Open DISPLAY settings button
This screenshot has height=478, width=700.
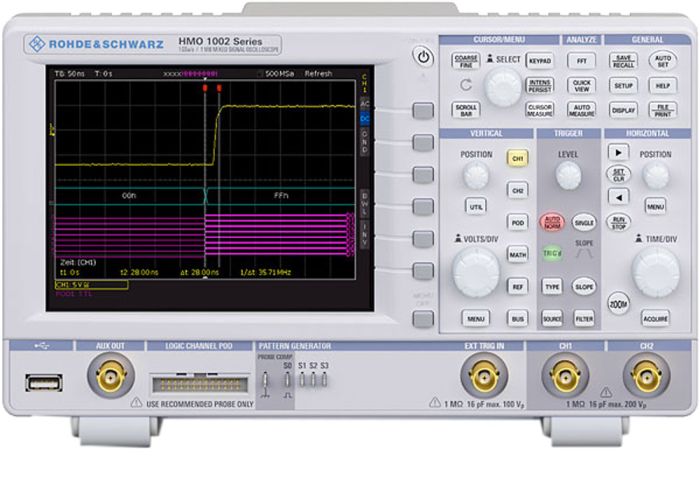tap(623, 110)
